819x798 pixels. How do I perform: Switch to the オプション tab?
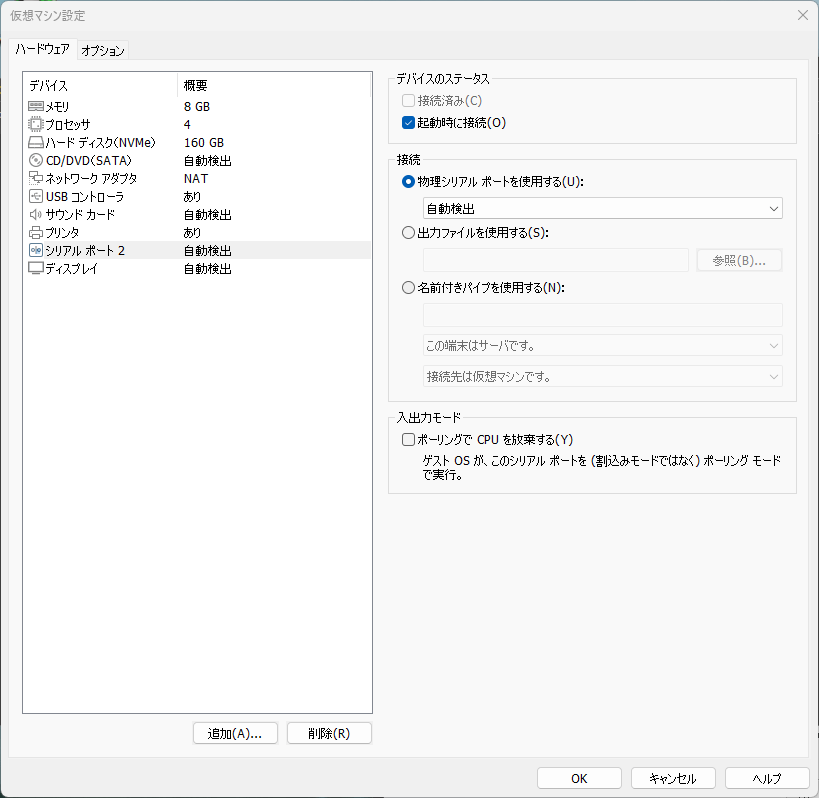tap(103, 50)
